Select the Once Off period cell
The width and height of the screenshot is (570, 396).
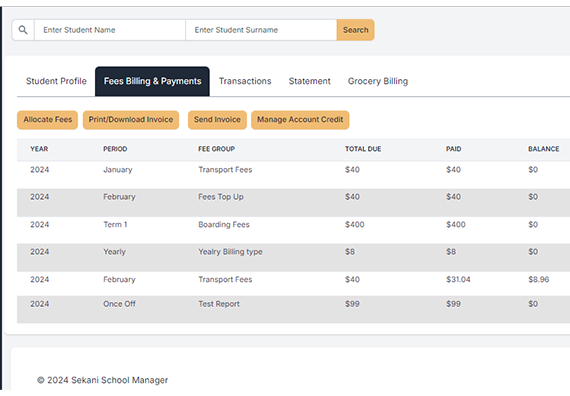pyautogui.click(x=119, y=304)
